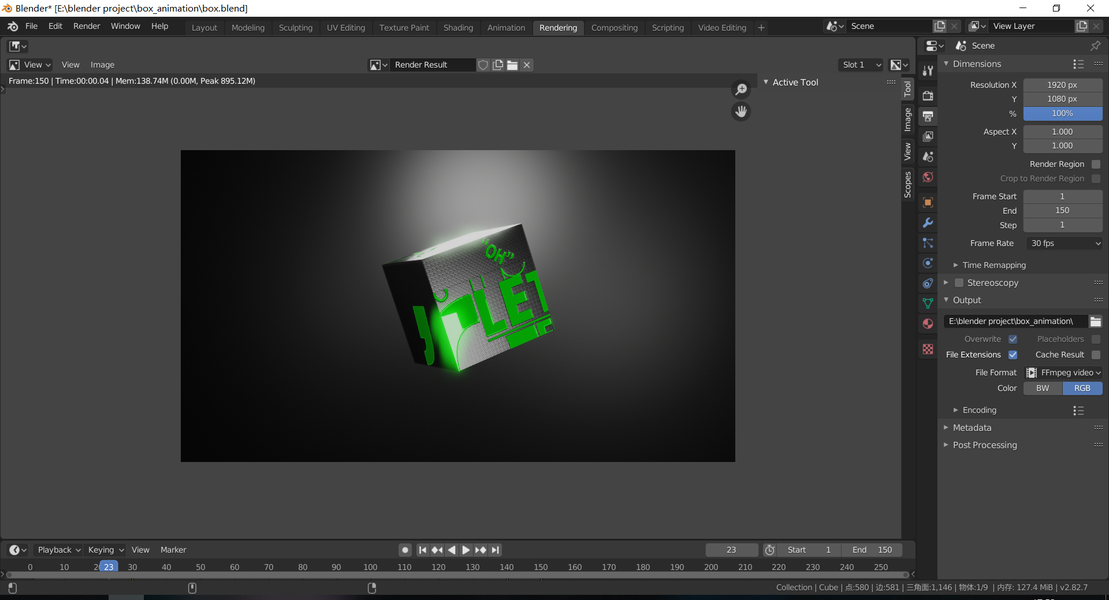Image resolution: width=1109 pixels, height=600 pixels.
Task: Open the Physics properties tab
Action: pyautogui.click(x=928, y=262)
